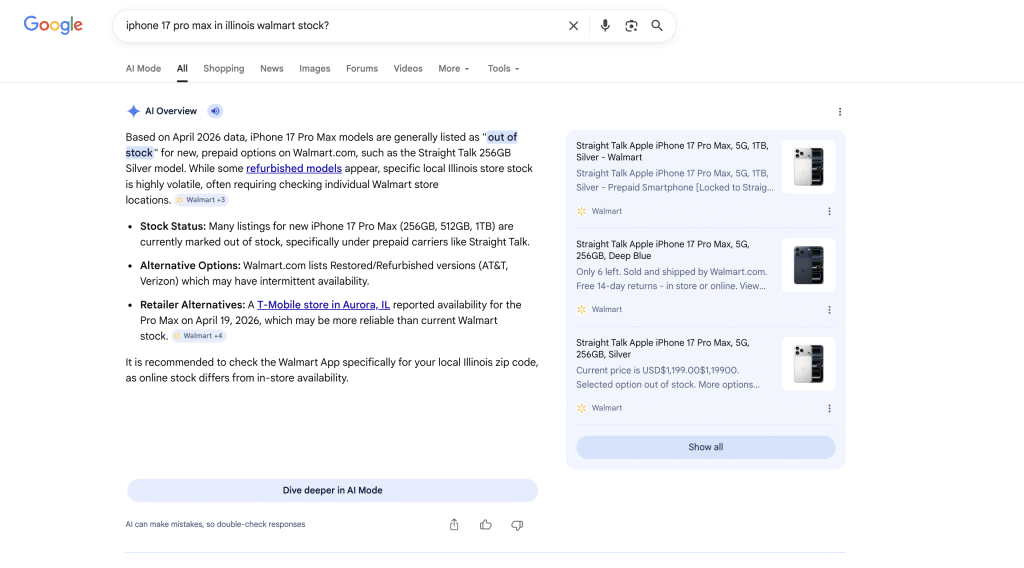Share the AI Overview response
This screenshot has width=1024, height=568.
pos(454,525)
